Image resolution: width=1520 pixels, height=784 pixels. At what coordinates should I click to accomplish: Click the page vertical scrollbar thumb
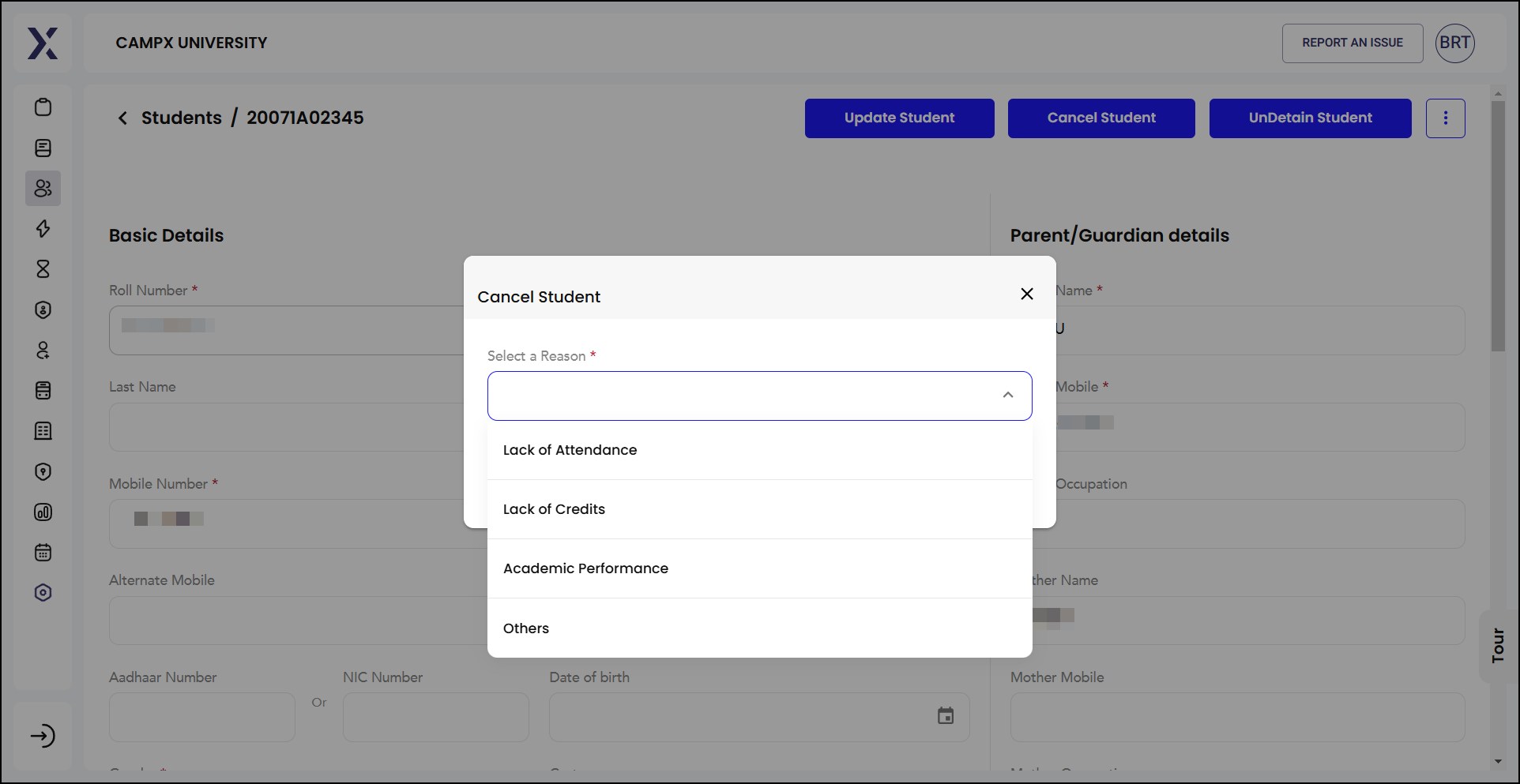coord(1498,226)
